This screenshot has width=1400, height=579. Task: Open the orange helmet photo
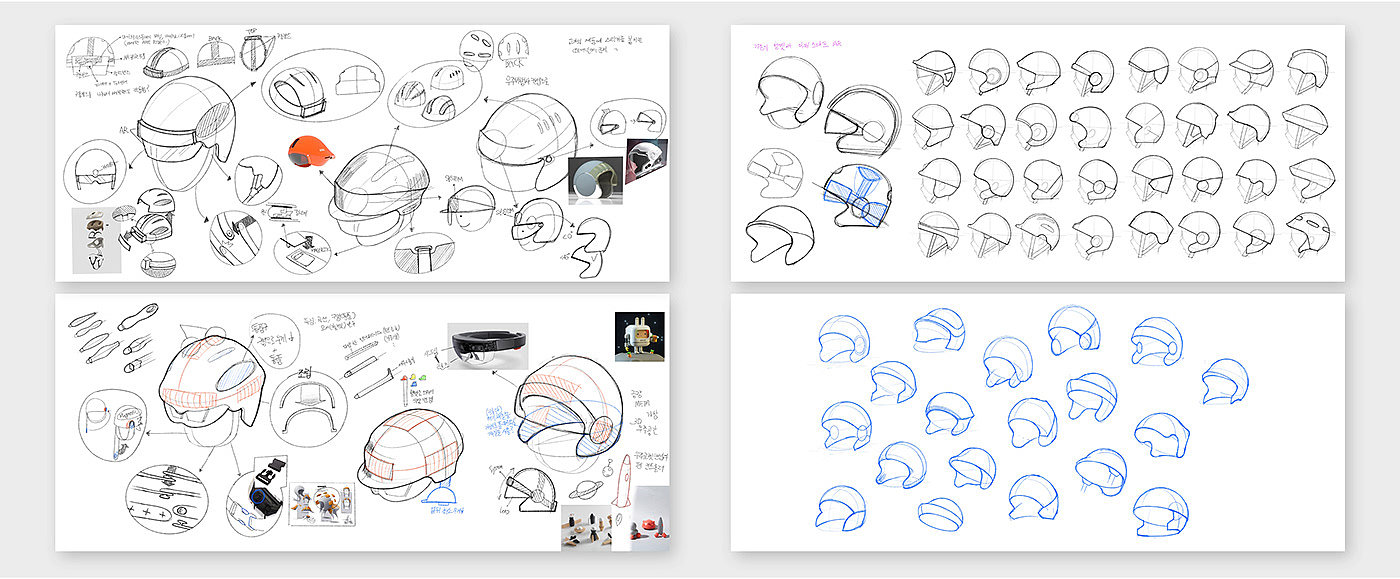coord(309,151)
